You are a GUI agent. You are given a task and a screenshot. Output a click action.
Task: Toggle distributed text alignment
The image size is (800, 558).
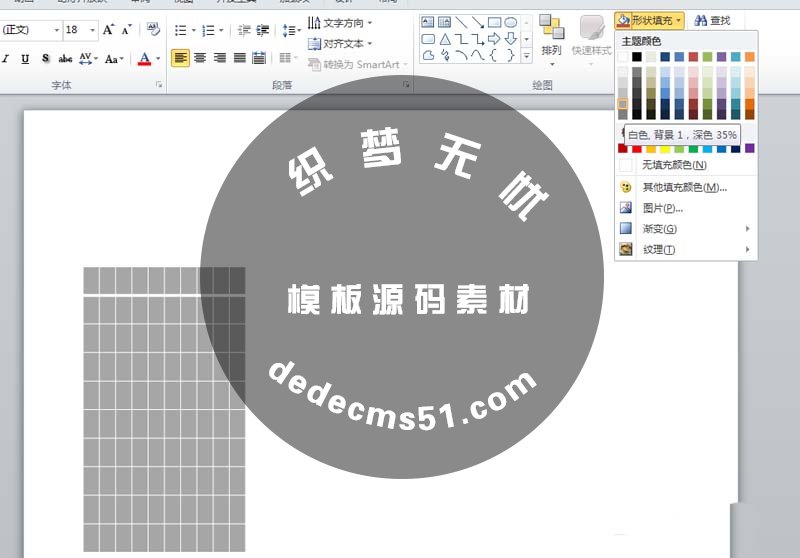[259, 58]
